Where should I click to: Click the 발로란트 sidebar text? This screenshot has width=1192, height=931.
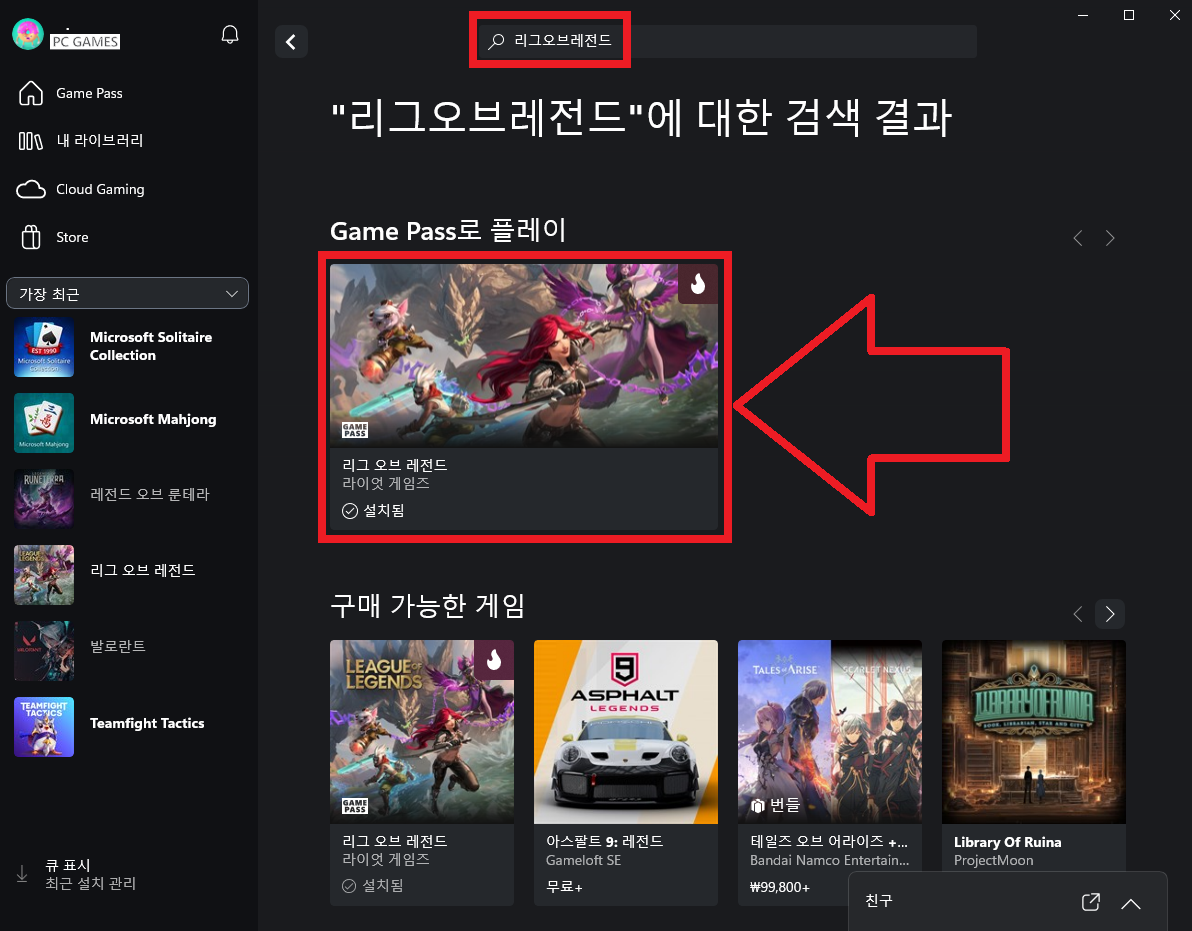coord(118,646)
